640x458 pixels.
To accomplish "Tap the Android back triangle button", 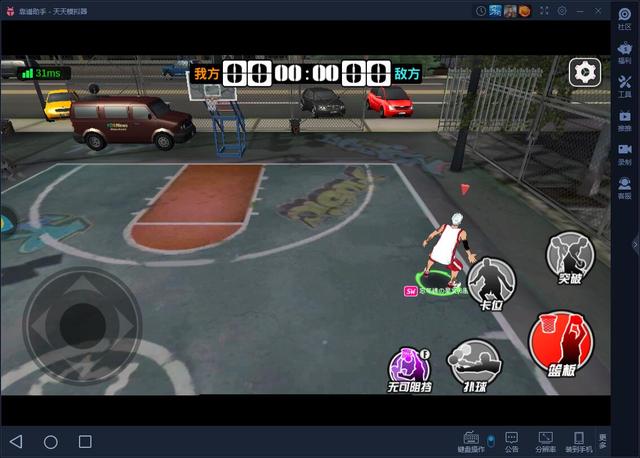I will tap(16, 441).
